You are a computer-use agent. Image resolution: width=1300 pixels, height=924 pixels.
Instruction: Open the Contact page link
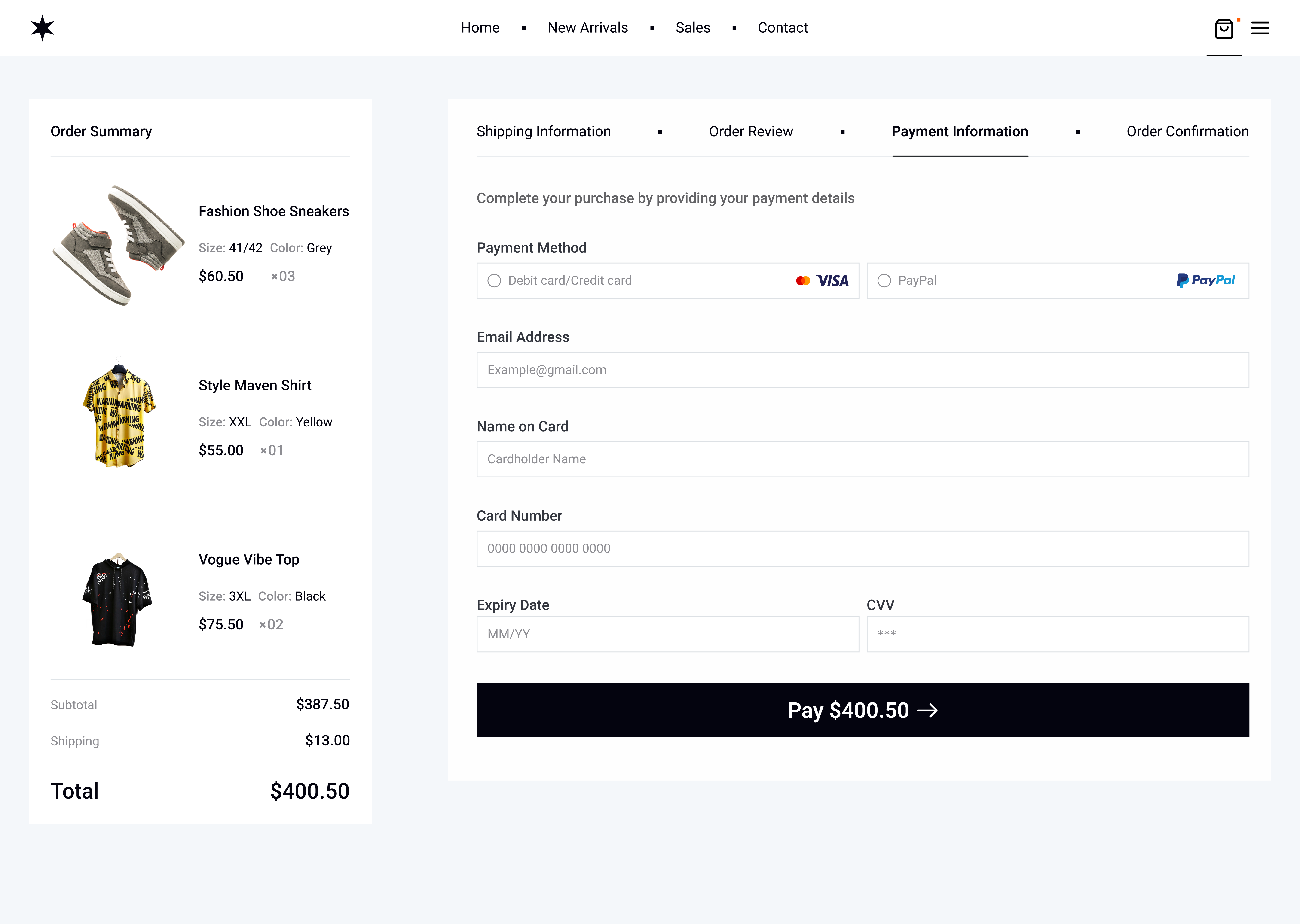pyautogui.click(x=783, y=27)
